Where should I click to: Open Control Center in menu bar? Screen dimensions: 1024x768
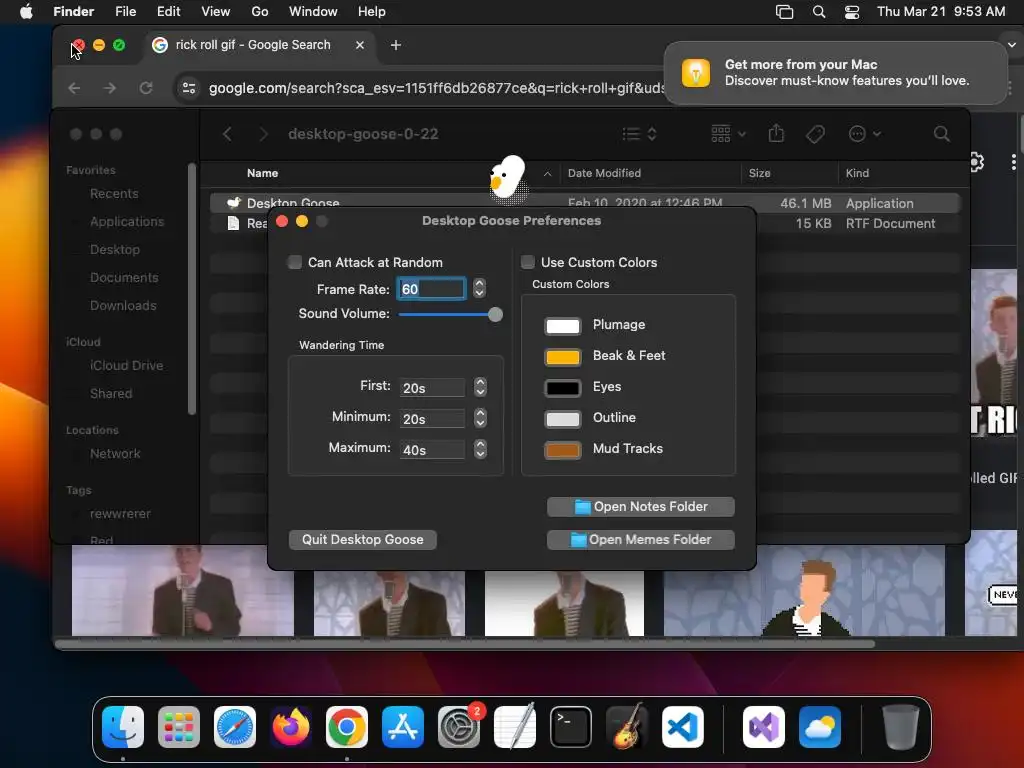tap(852, 12)
